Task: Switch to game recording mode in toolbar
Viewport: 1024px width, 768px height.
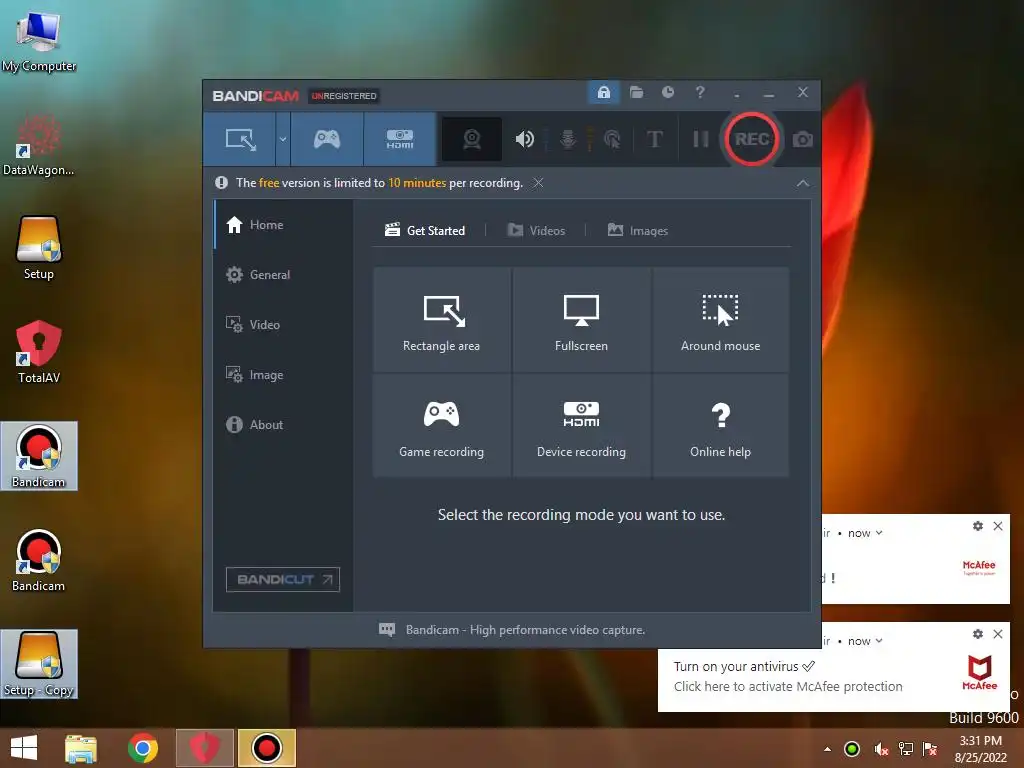Action: (327, 139)
